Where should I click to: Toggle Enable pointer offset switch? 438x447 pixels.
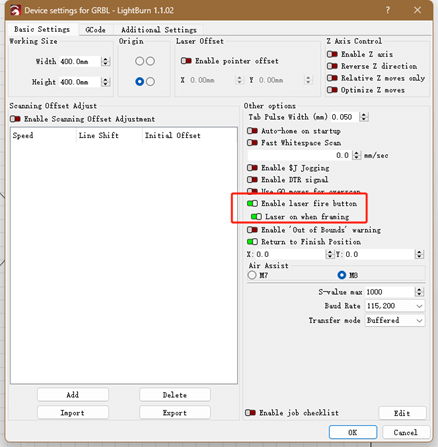pos(186,61)
